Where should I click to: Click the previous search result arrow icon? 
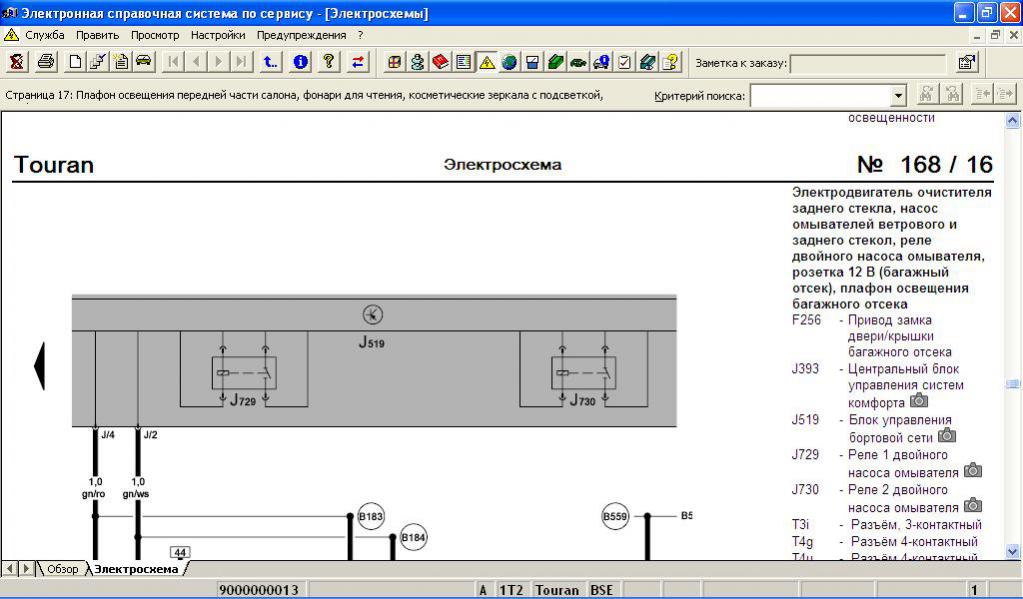(982, 95)
